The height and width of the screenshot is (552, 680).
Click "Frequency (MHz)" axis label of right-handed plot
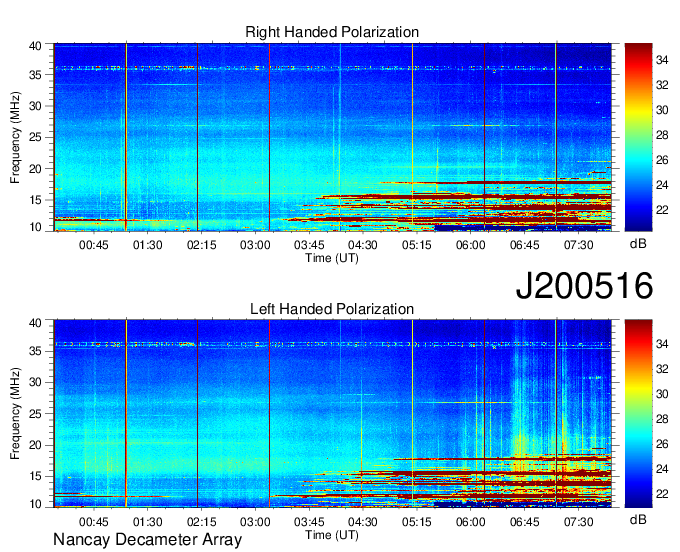tap(15, 137)
